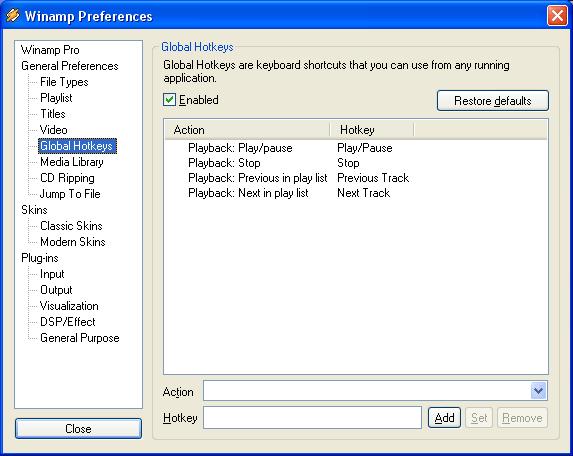Click the Restore defaults button
Screen dimensions: 573x456
pos(493,100)
